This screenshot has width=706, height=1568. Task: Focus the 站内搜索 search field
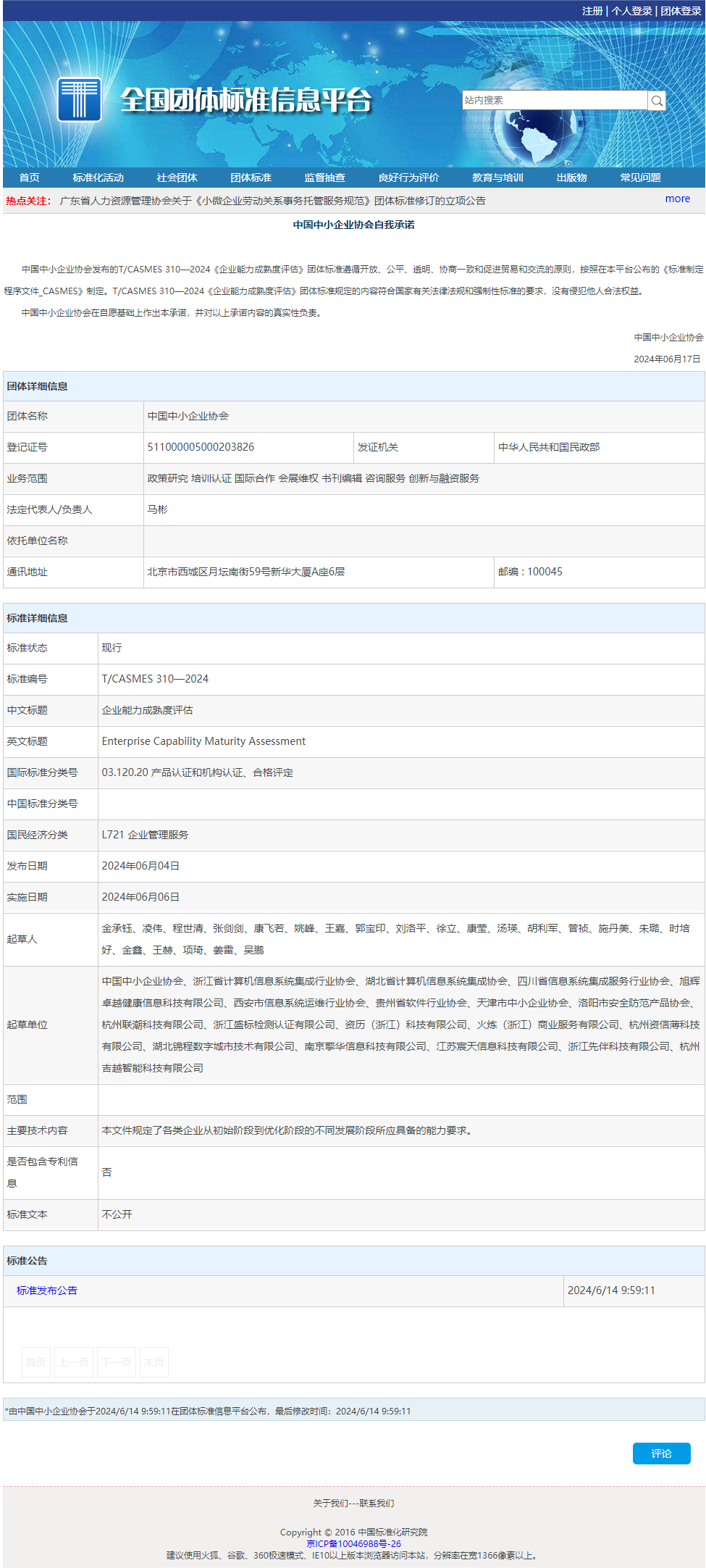pos(555,100)
